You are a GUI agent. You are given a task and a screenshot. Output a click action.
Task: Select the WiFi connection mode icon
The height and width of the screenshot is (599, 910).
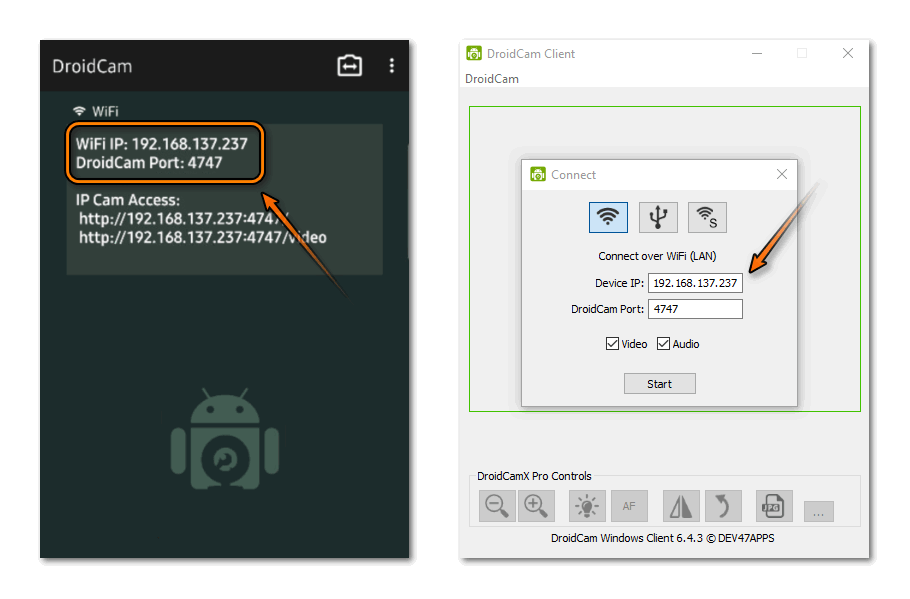[x=608, y=218]
